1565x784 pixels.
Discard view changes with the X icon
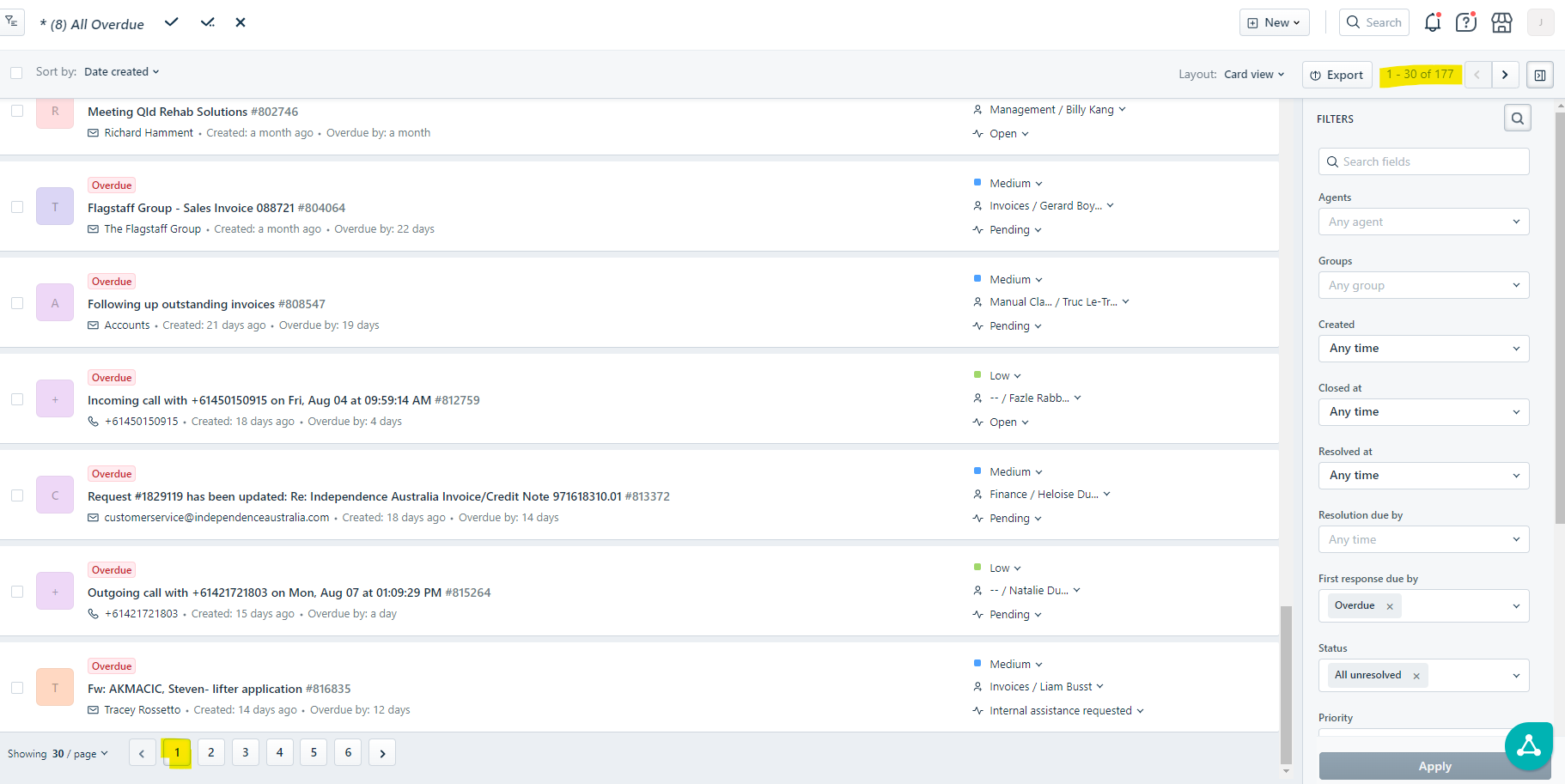click(x=241, y=22)
